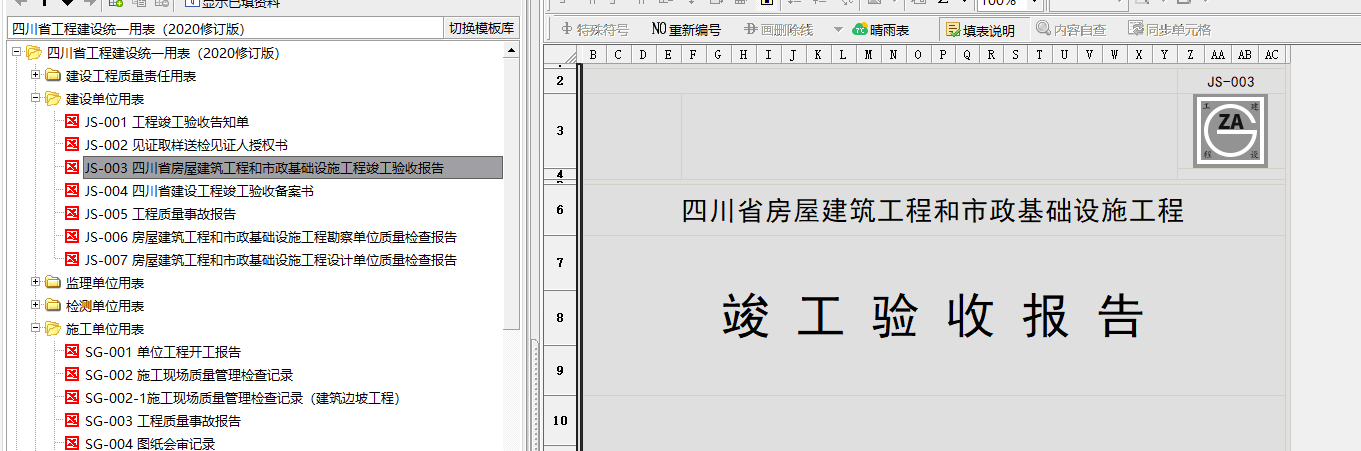Click the 竣工验收报告 heading cell
Viewport: 1361px width, 451px height.
(932, 318)
